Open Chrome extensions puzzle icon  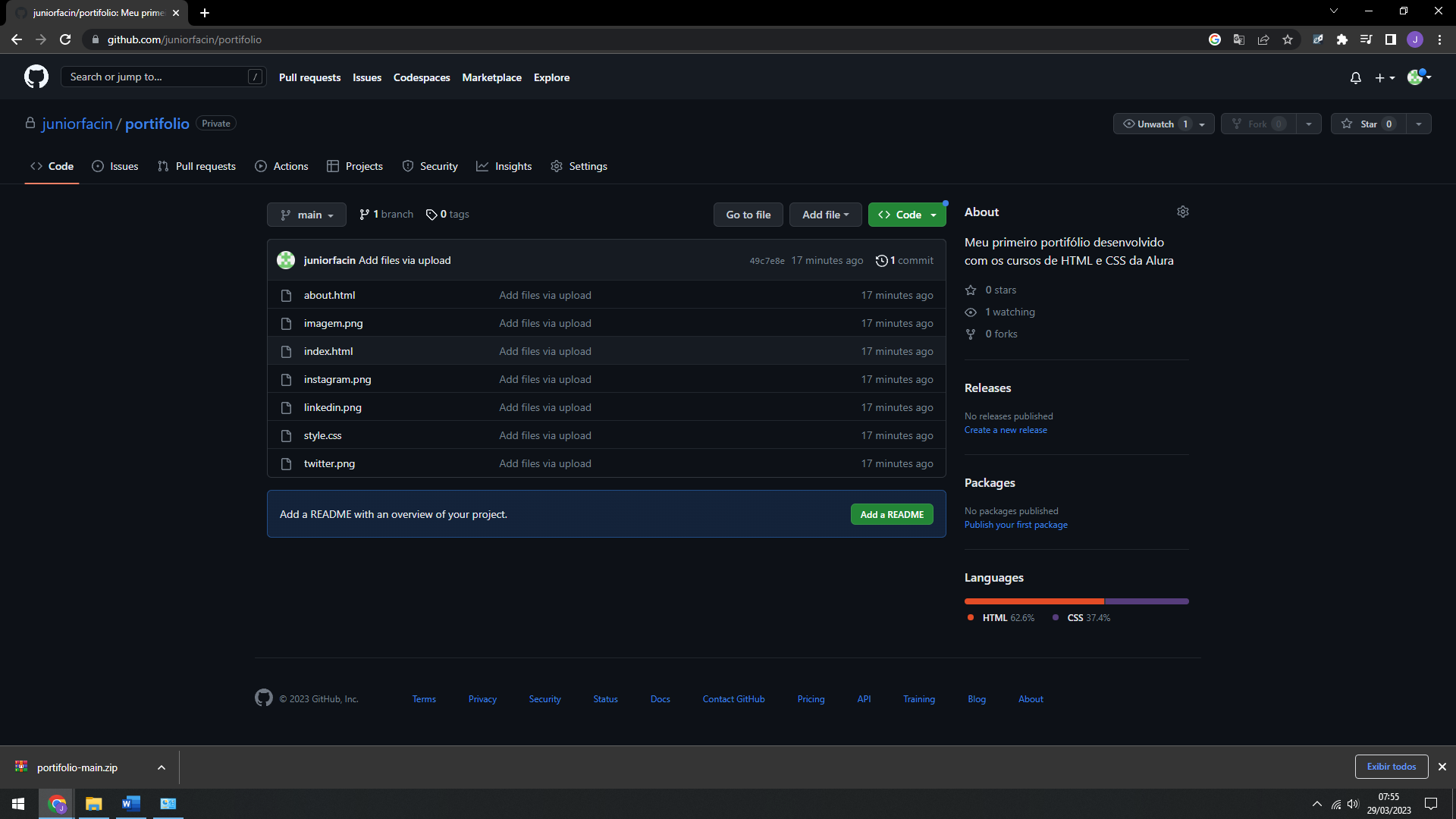[x=1342, y=39]
